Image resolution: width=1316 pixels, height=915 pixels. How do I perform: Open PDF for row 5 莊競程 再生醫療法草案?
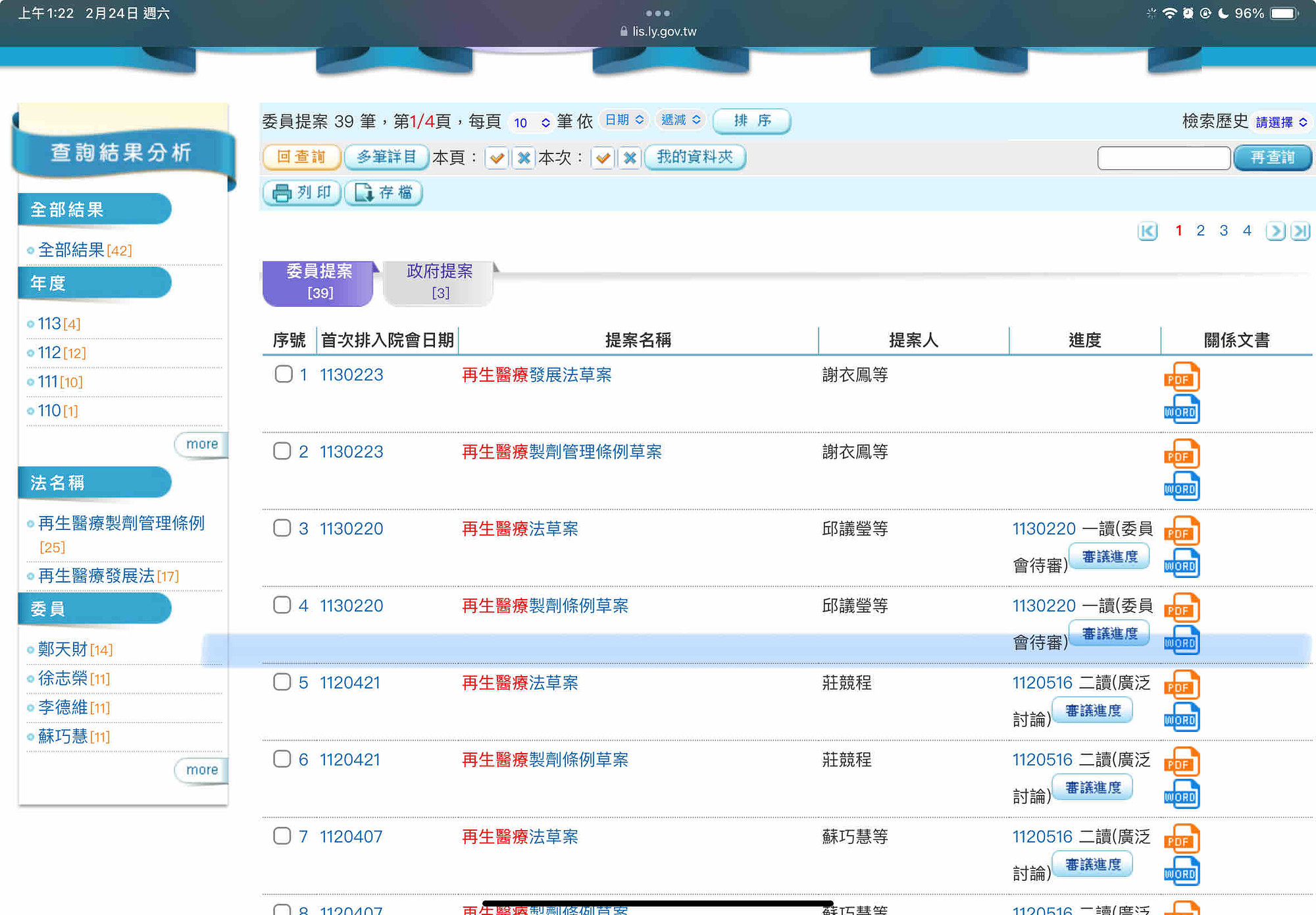1182,685
